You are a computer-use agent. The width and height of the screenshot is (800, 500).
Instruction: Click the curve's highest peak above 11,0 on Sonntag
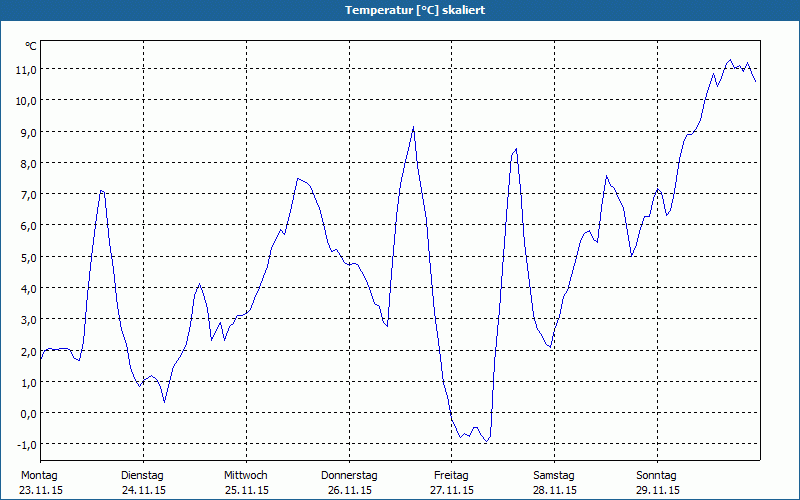[730, 61]
